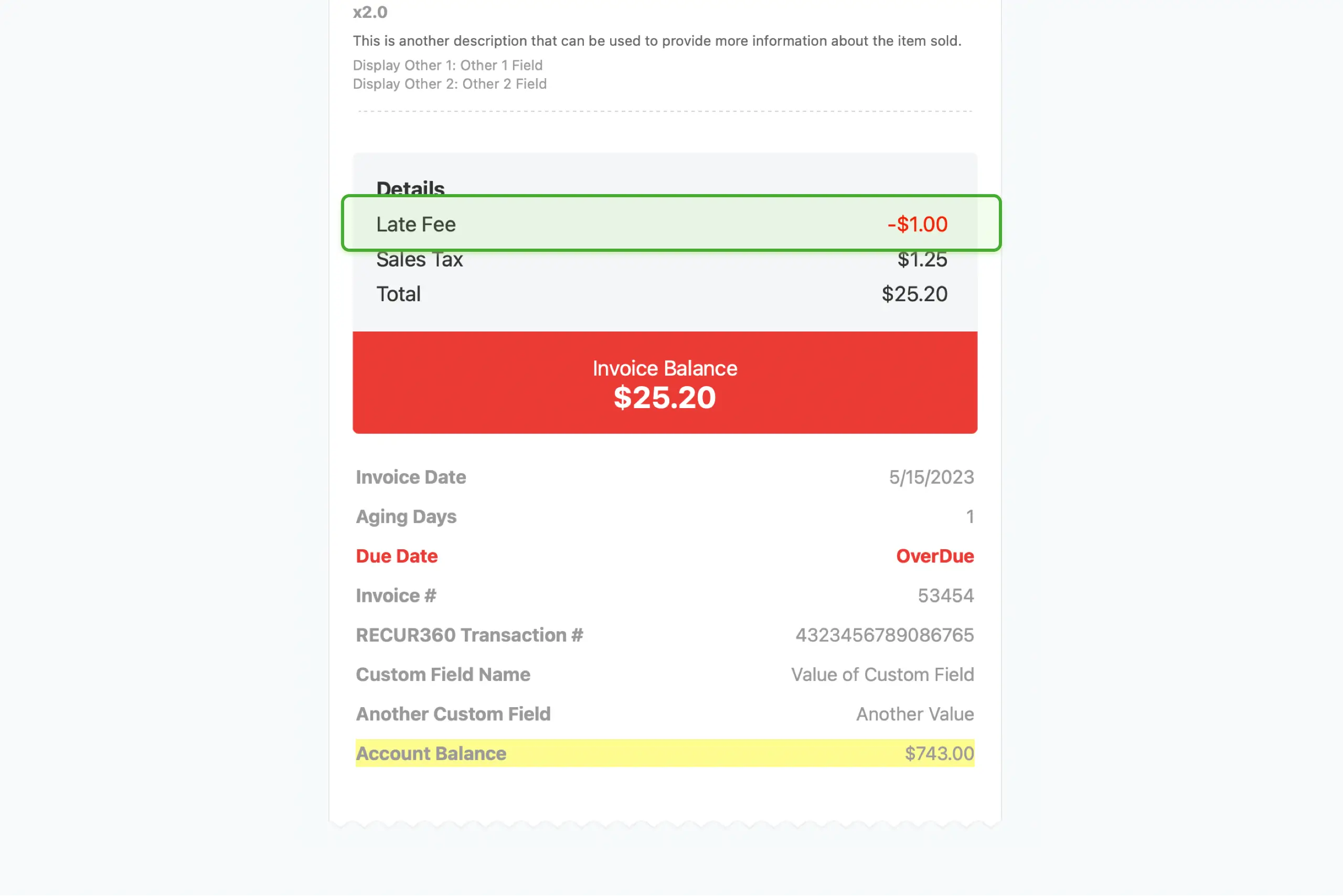Screen dimensions: 1343x896
Task: Click the $743.00 account balance value
Action: [x=939, y=753]
